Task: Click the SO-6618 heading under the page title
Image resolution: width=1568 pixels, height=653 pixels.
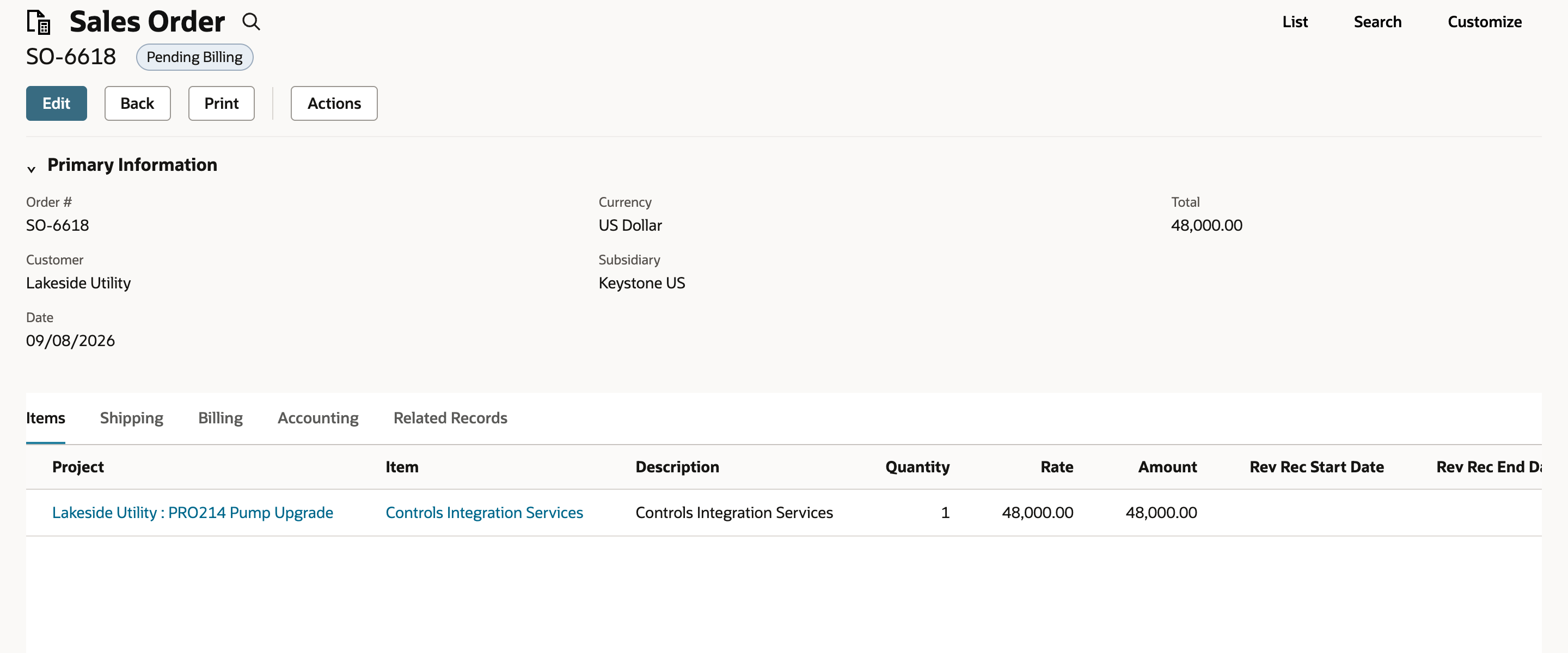Action: click(x=71, y=57)
